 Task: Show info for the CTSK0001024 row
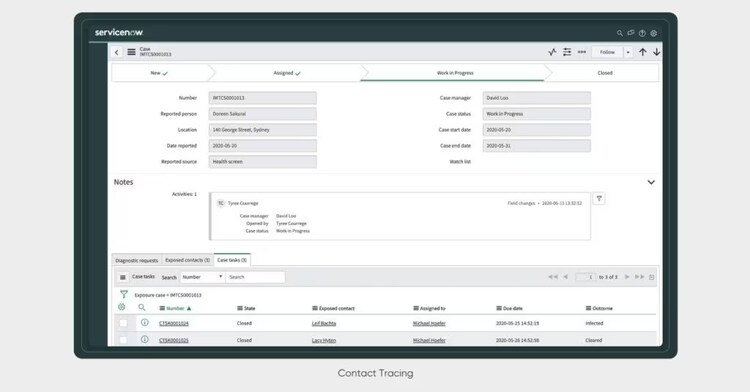pos(144,323)
